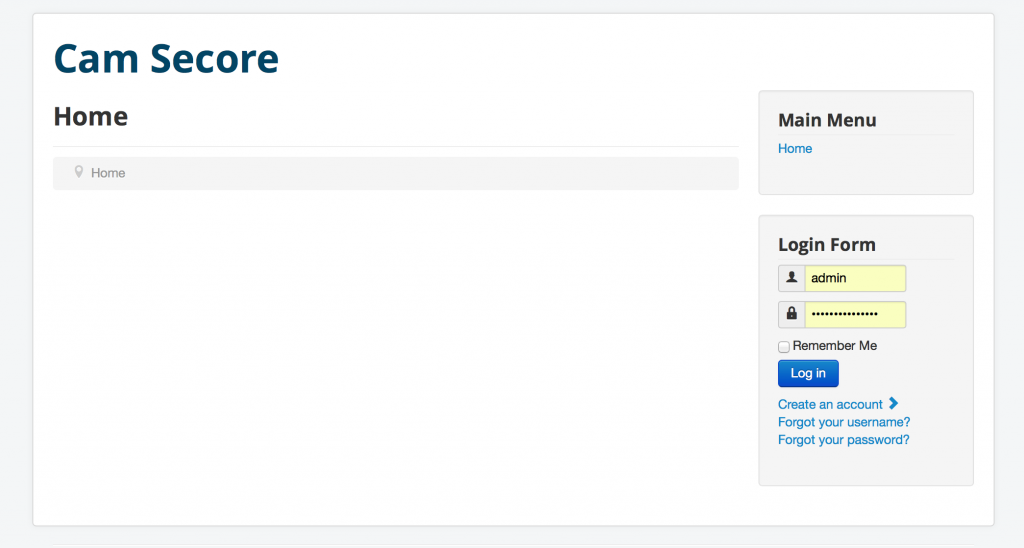Screen dimensions: 1024x548
Task: Click the Home page heading
Action: click(91, 116)
